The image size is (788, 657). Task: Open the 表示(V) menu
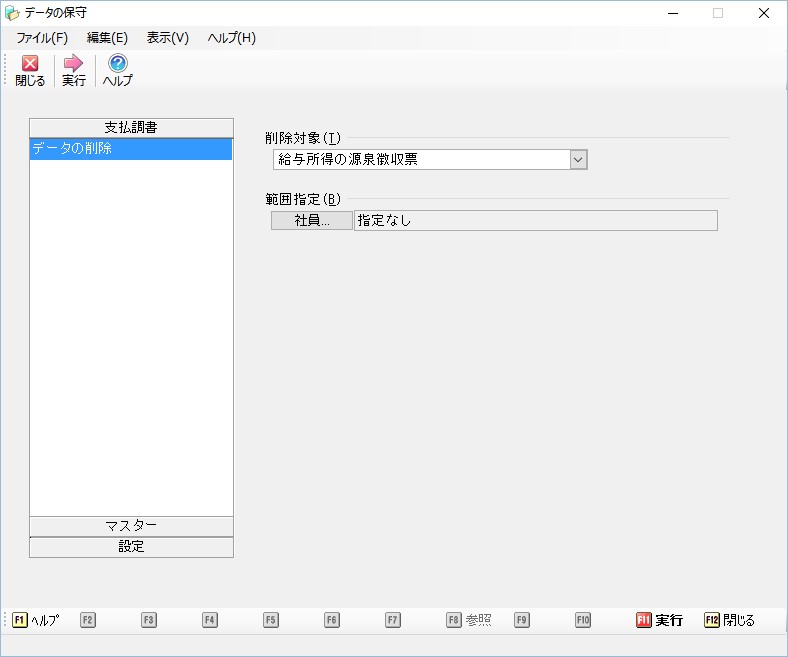tap(167, 38)
